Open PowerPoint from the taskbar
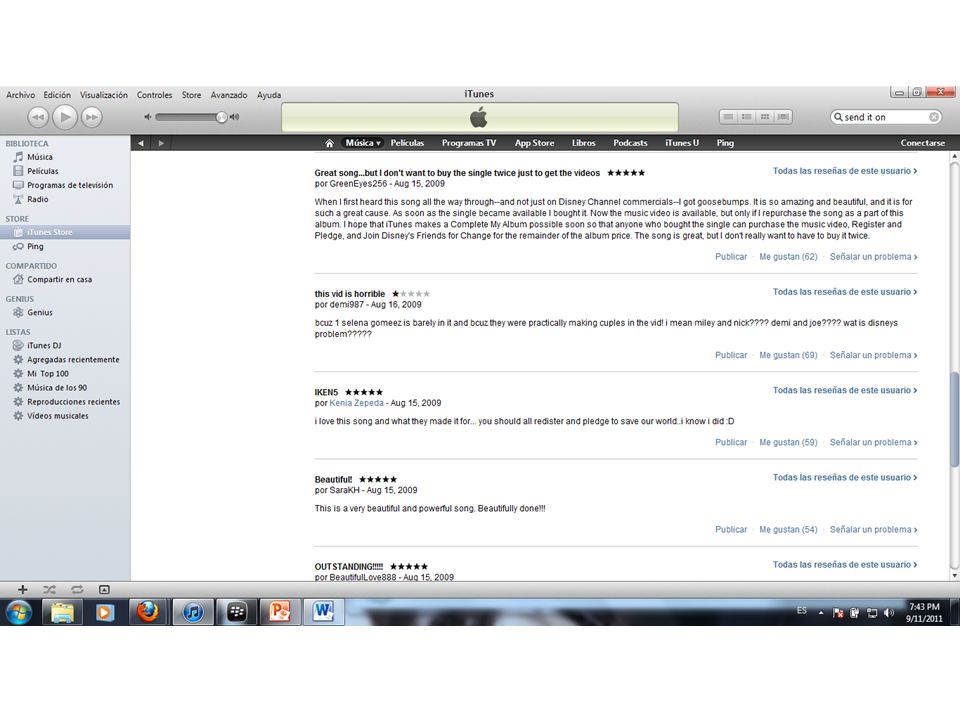960x720 pixels. (279, 612)
